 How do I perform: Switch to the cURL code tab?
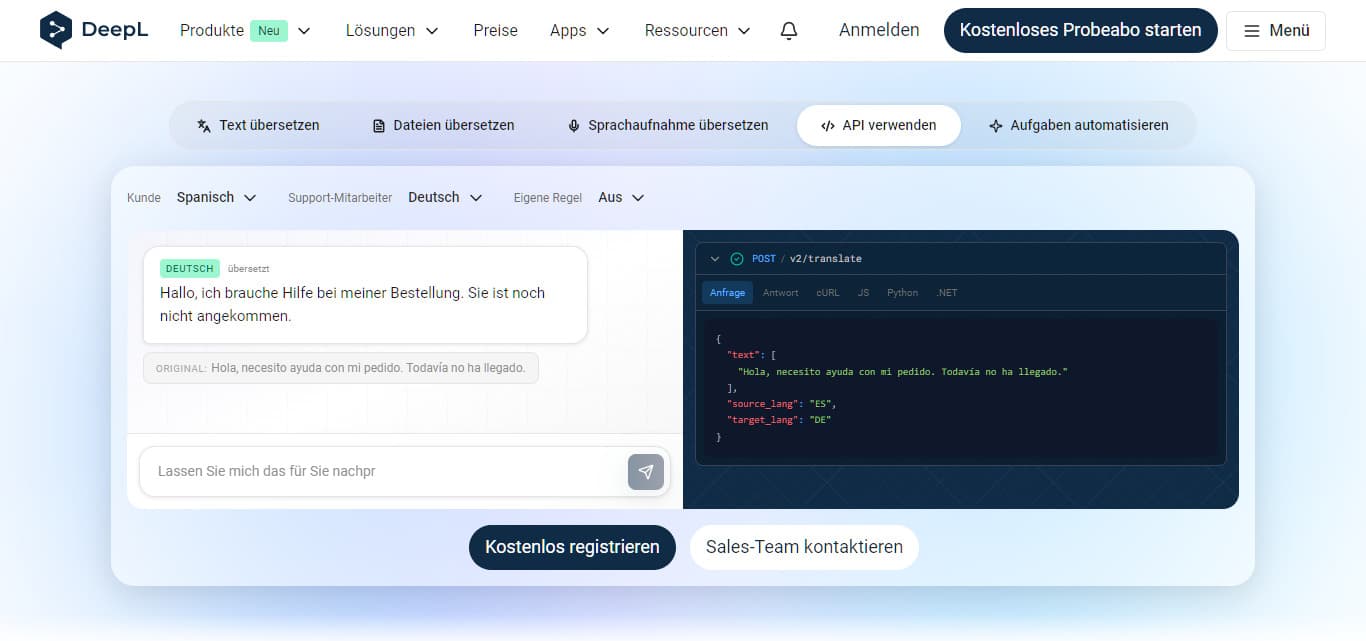click(x=827, y=292)
